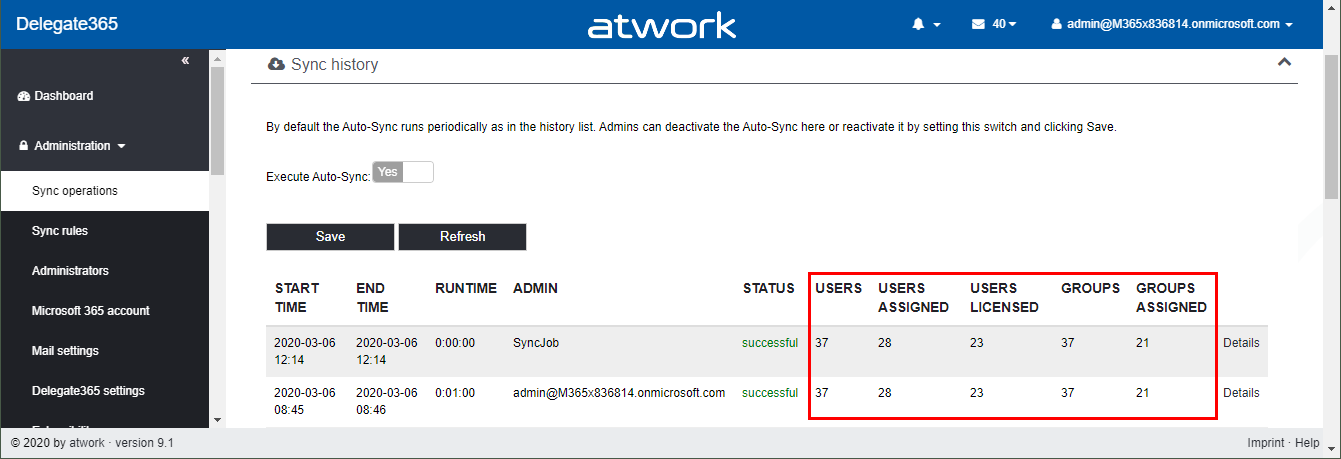Open Details for the 08:45 admin sync row

pos(1241,393)
